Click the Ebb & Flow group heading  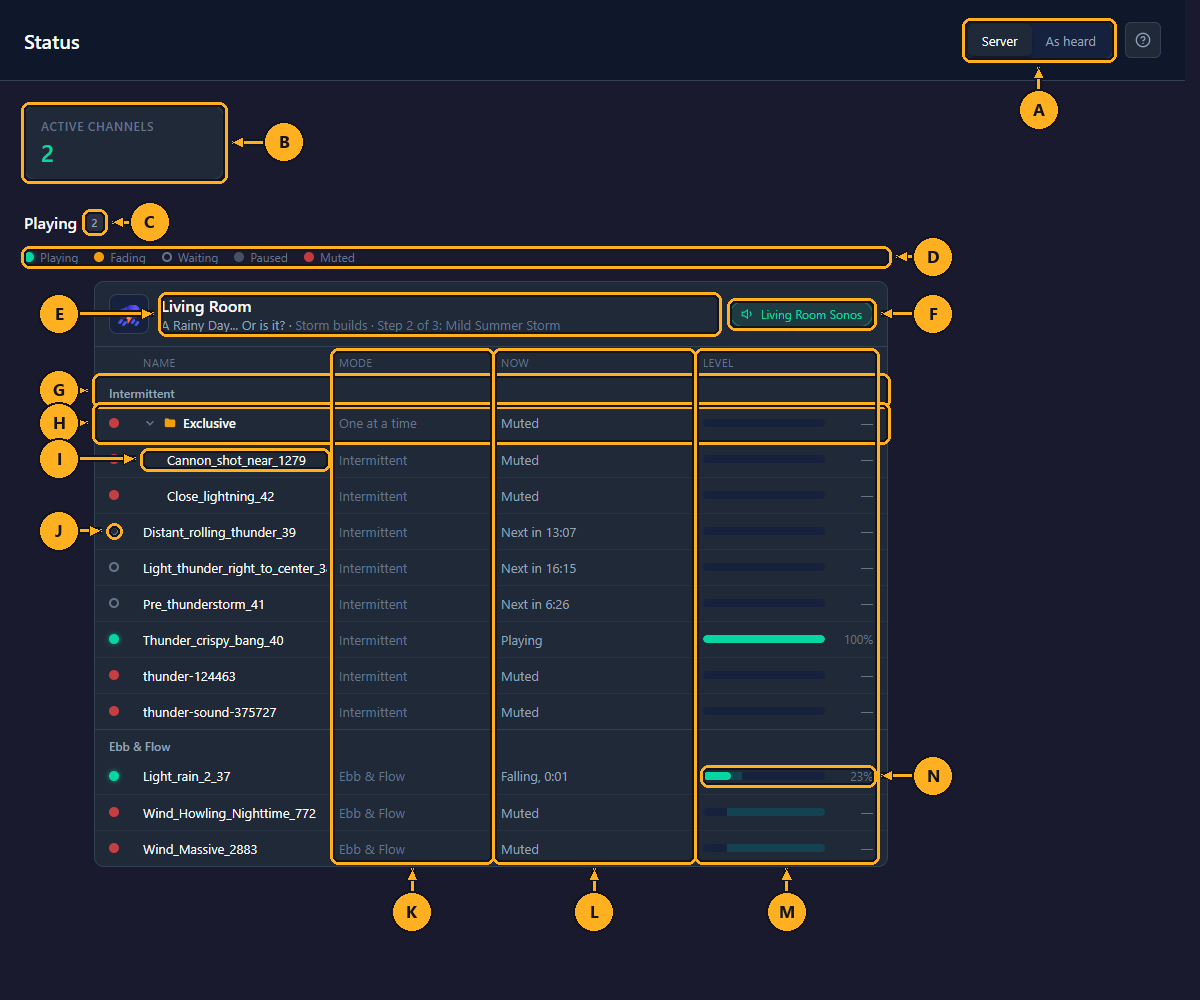pyautogui.click(x=140, y=747)
